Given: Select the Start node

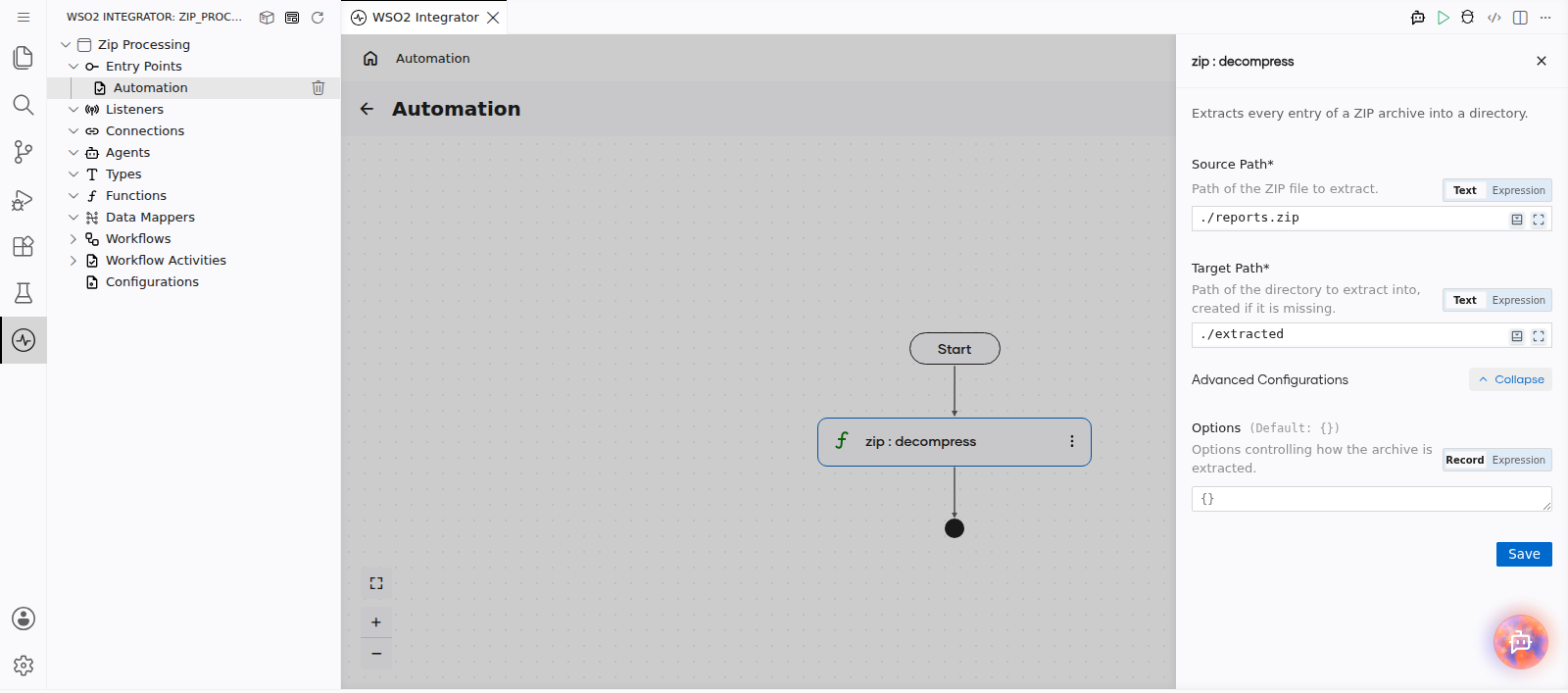Looking at the screenshot, I should click(955, 349).
